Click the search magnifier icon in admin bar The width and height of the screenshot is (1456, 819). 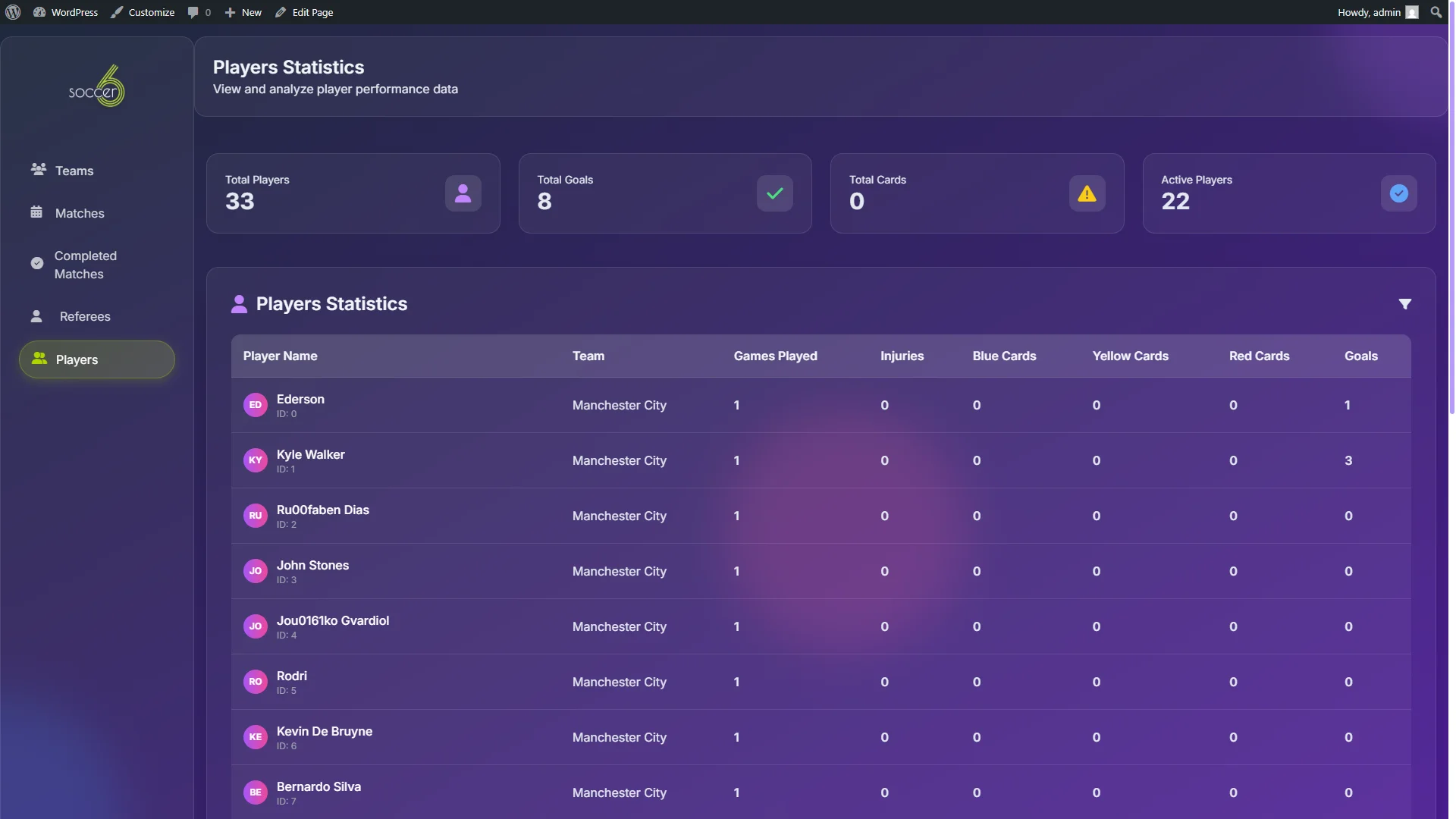(x=1436, y=12)
